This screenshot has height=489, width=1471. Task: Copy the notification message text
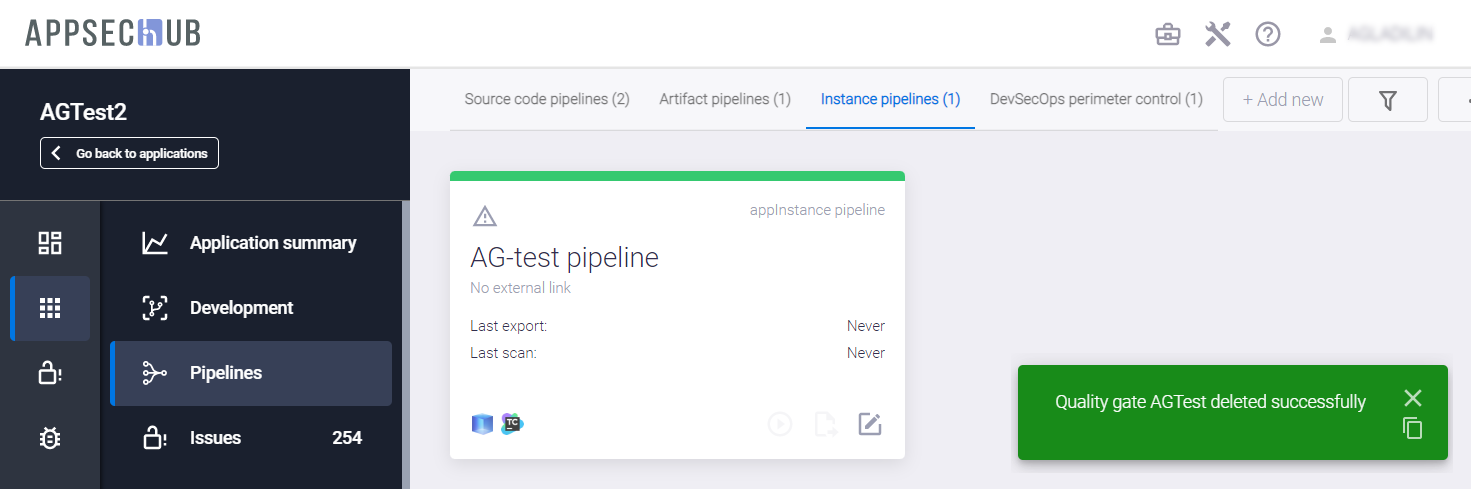click(1412, 429)
